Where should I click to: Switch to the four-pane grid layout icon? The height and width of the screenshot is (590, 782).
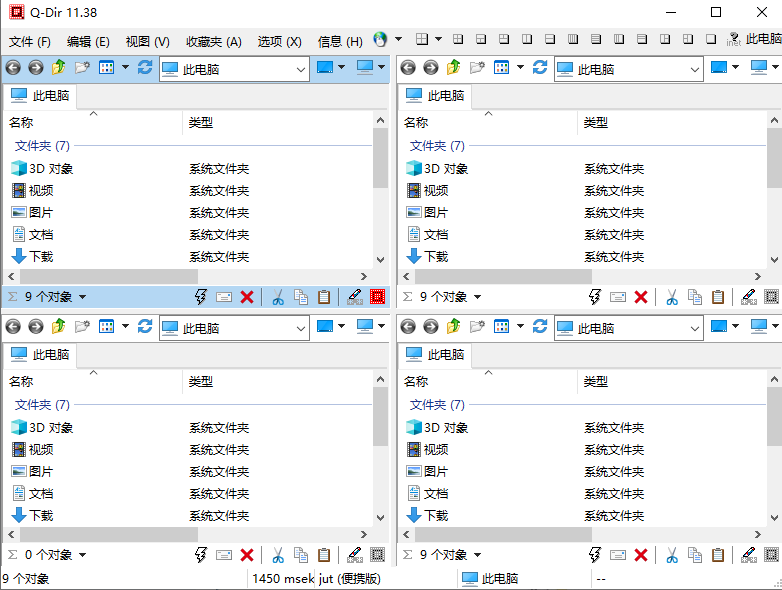pyautogui.click(x=458, y=39)
